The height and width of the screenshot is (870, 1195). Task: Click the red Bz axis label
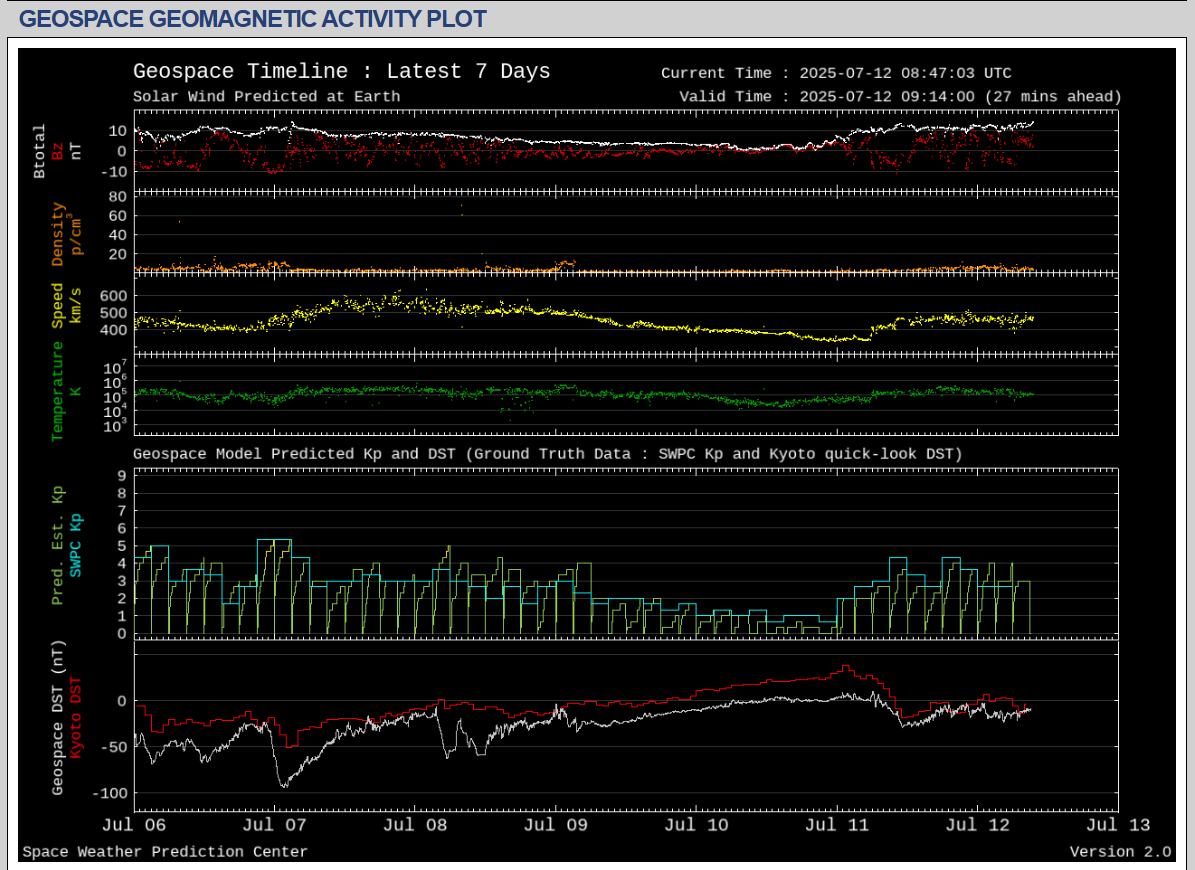[58, 151]
